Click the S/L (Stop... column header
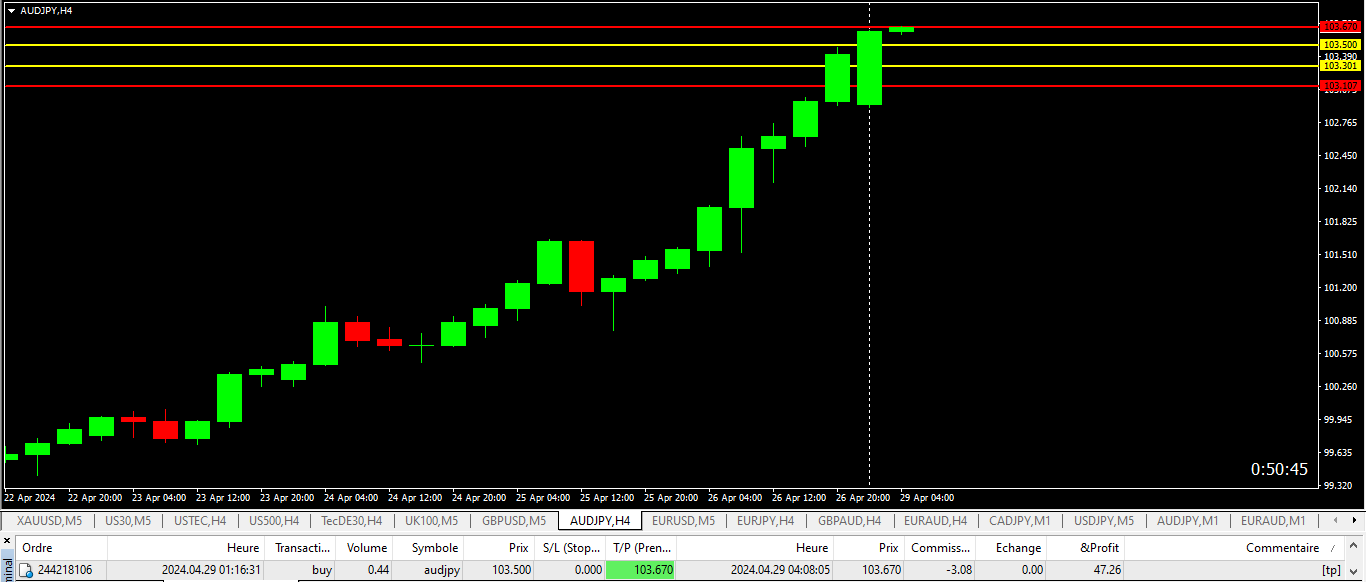 [570, 548]
